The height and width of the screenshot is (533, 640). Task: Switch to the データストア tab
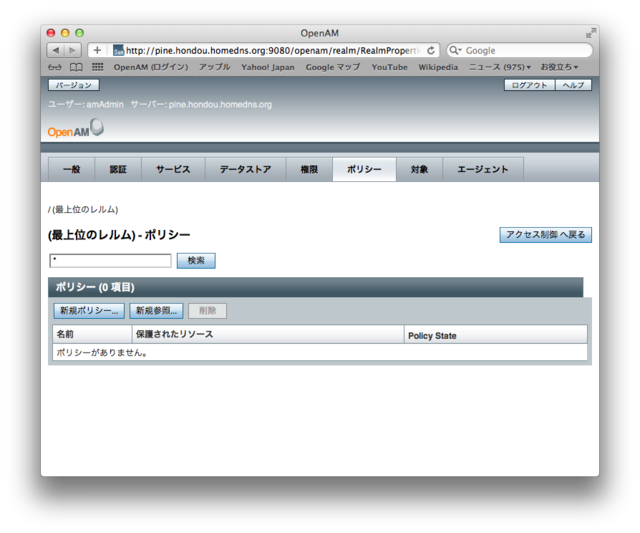(245, 170)
